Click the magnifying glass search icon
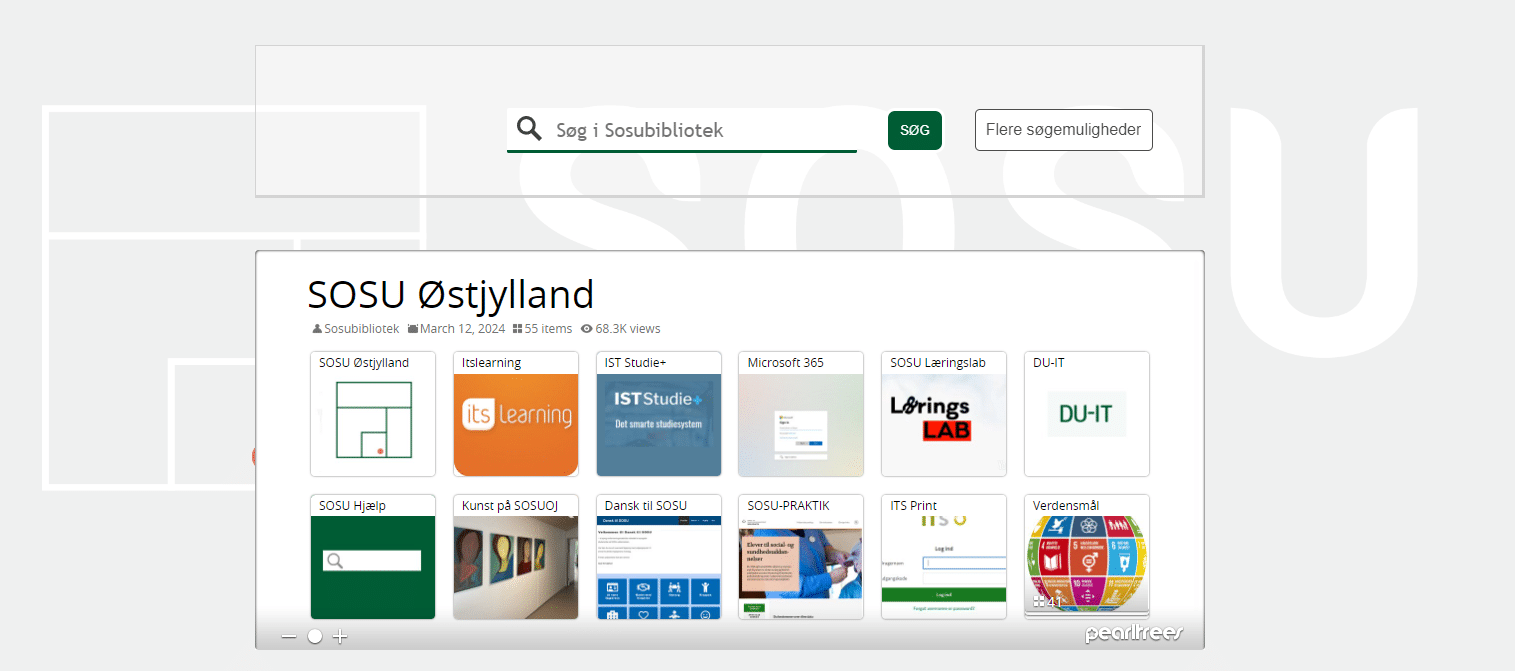The image size is (1515, 671). (x=529, y=129)
